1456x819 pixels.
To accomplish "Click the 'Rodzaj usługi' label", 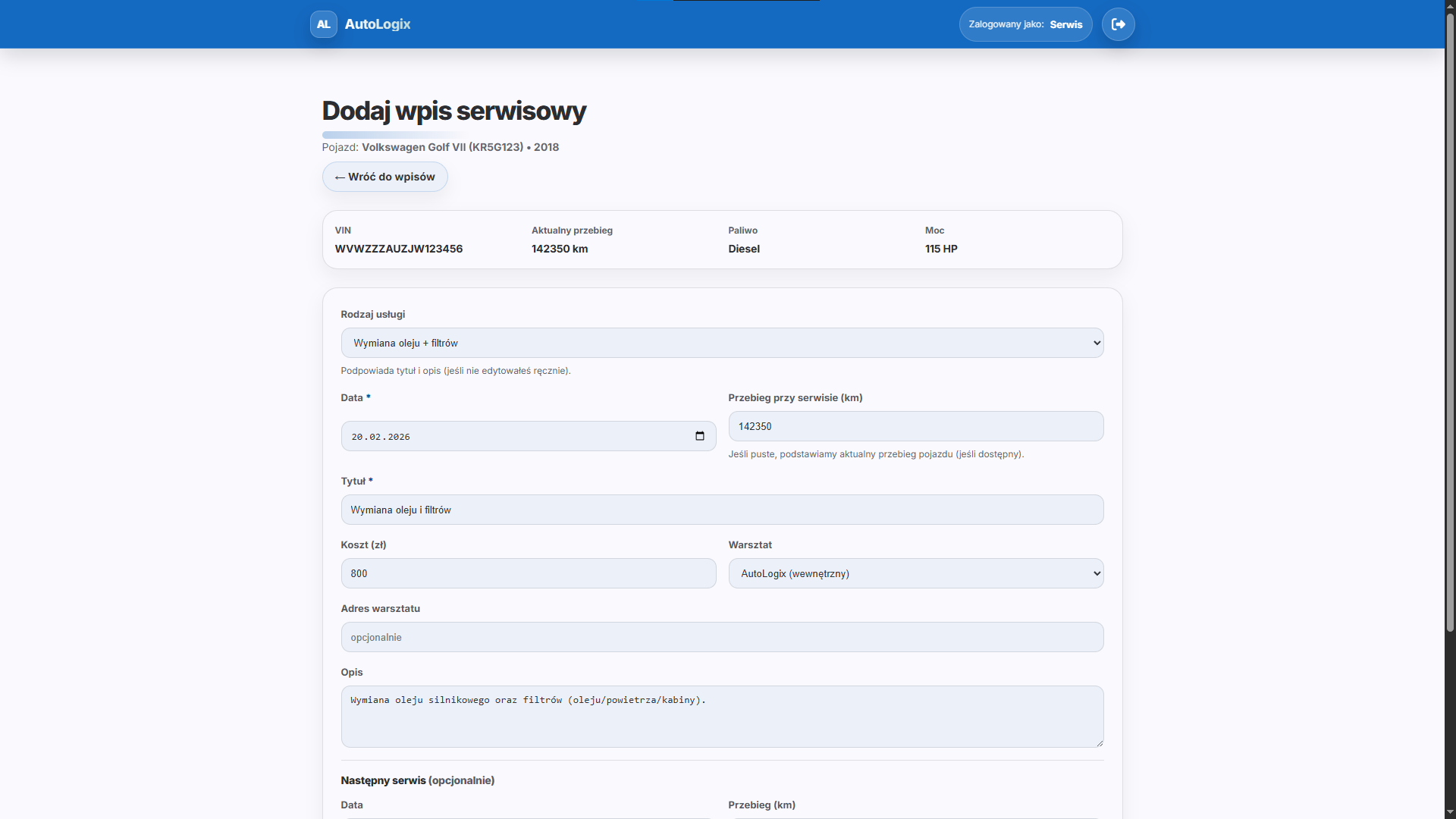I will (373, 314).
